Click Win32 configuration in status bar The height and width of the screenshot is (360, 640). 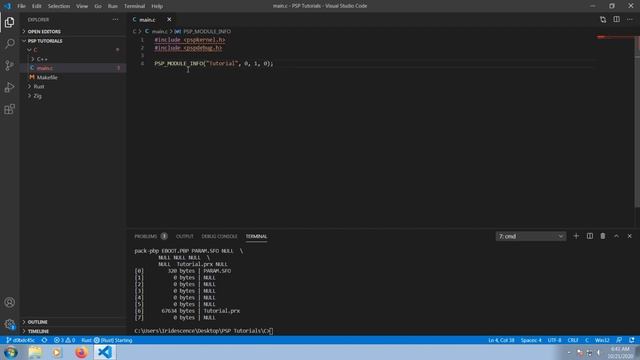(602, 340)
